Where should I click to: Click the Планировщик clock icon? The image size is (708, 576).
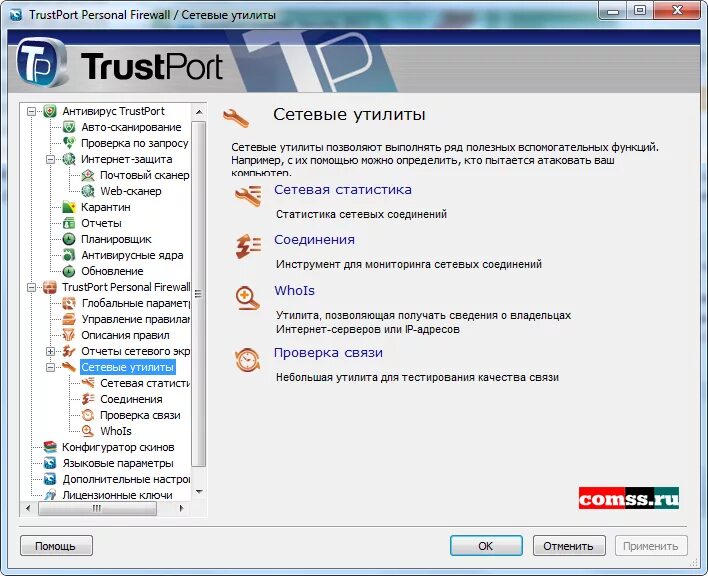(69, 239)
